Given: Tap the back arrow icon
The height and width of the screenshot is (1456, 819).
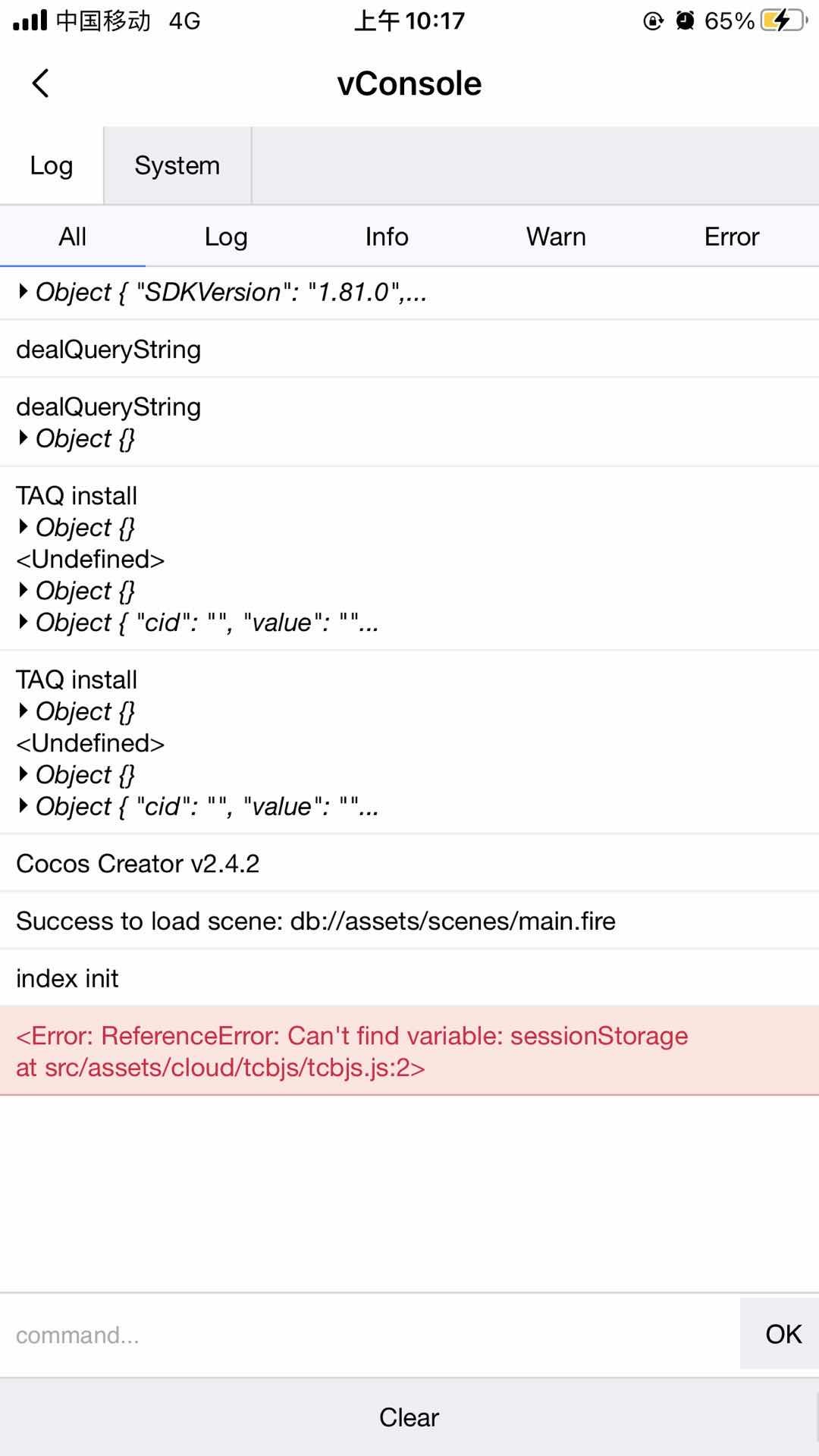Looking at the screenshot, I should [x=41, y=83].
